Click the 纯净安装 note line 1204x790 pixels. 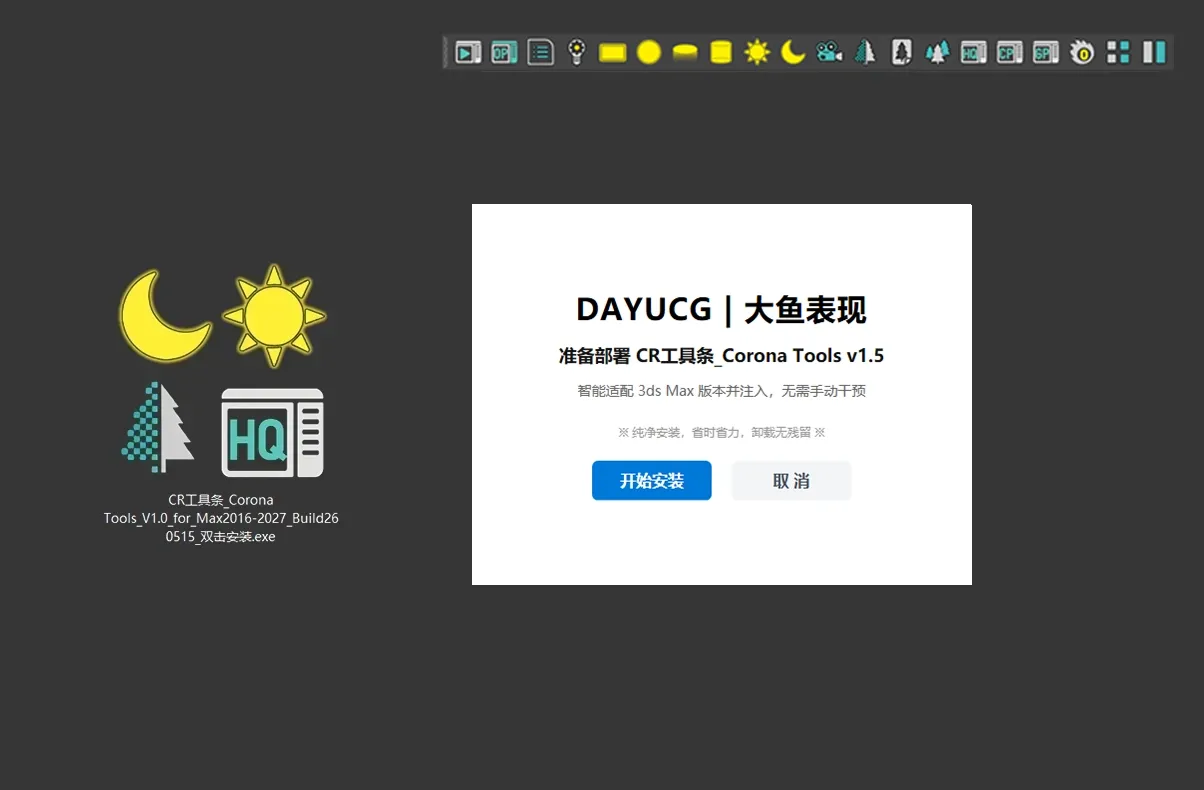(x=721, y=433)
